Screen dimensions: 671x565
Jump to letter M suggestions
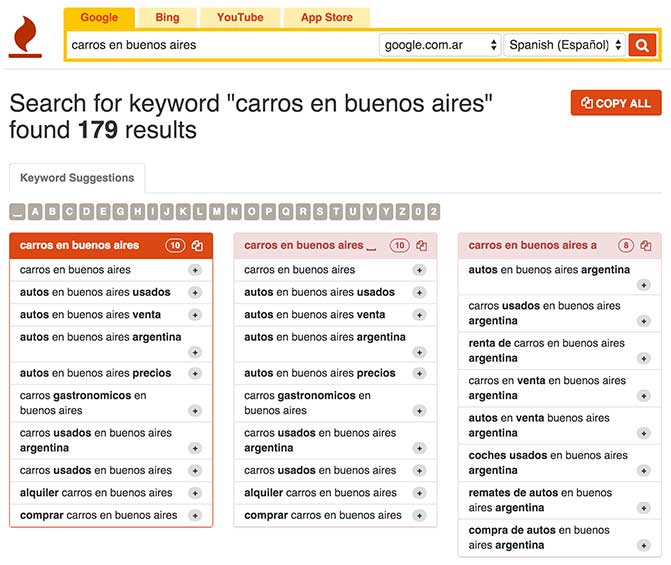[217, 212]
